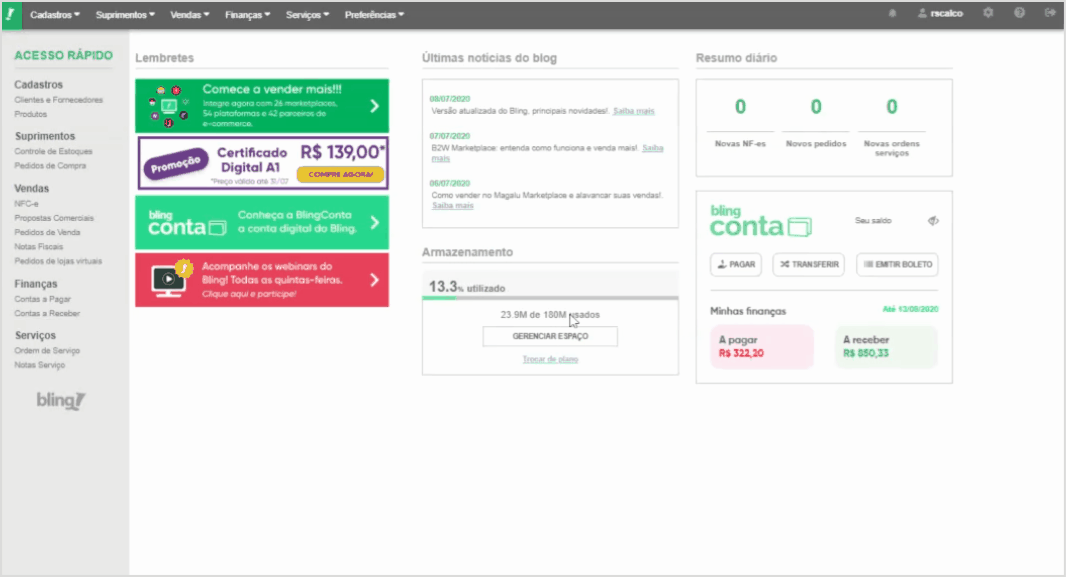Click 'Saiba mais' for B2W Marketplace news
1066x577 pixels.
pyautogui.click(x=653, y=147)
